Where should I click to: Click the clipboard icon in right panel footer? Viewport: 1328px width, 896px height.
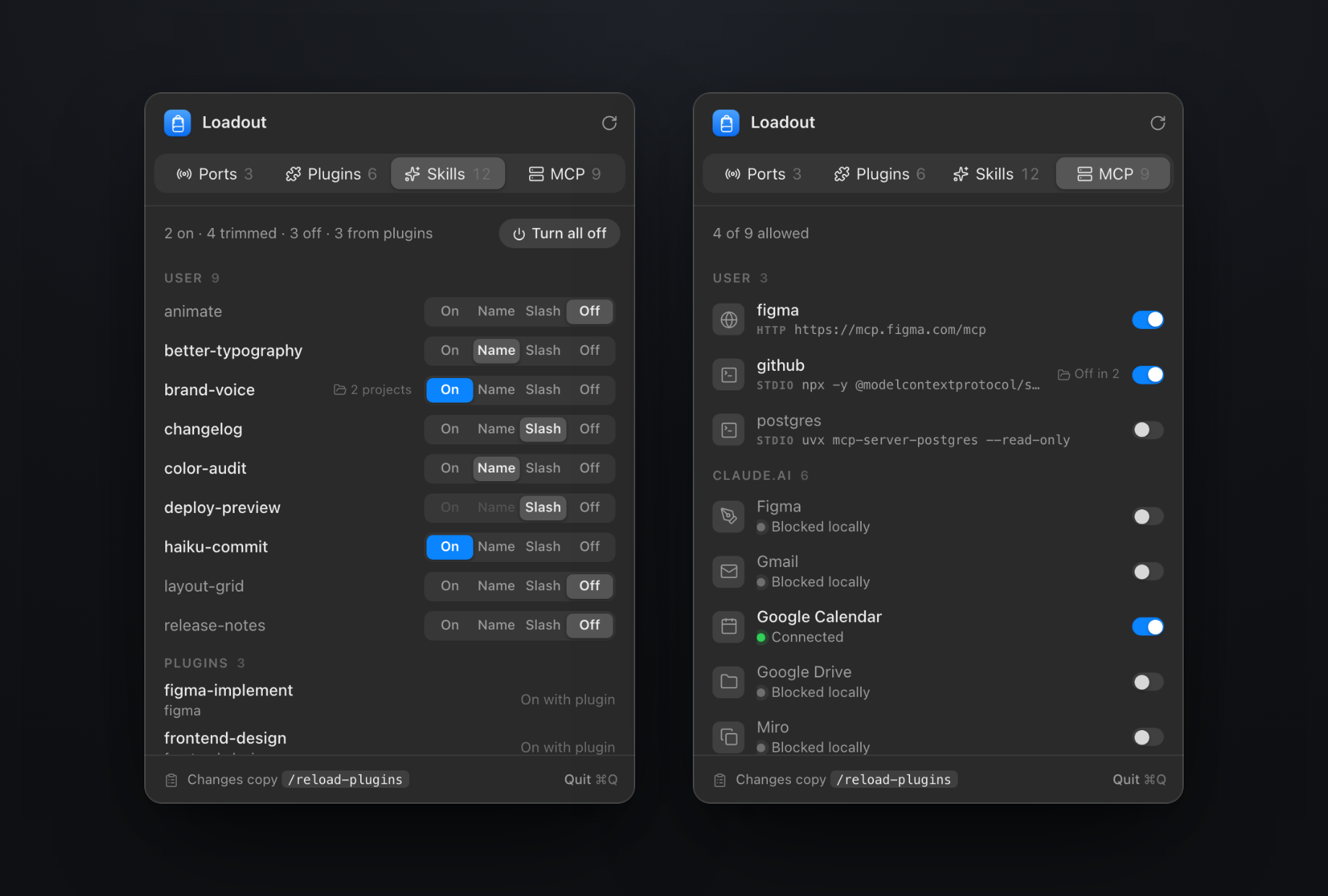point(720,780)
